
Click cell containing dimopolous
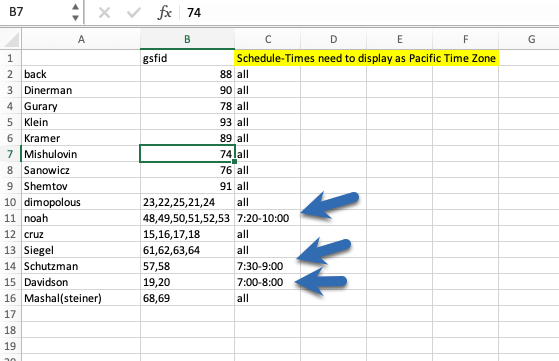click(x=81, y=202)
